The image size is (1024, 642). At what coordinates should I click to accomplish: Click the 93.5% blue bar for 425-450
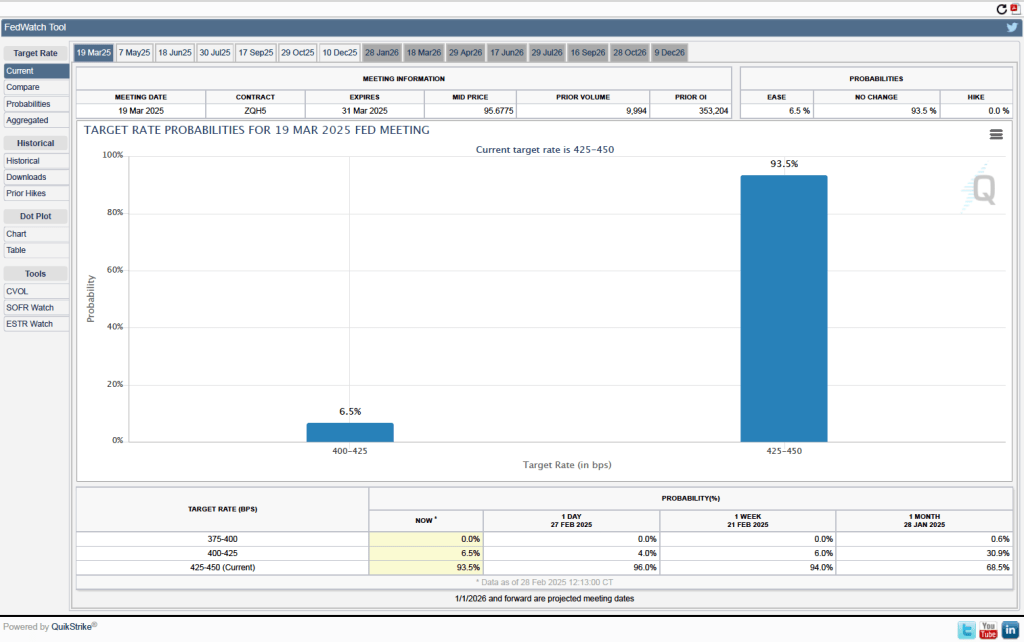coord(783,308)
